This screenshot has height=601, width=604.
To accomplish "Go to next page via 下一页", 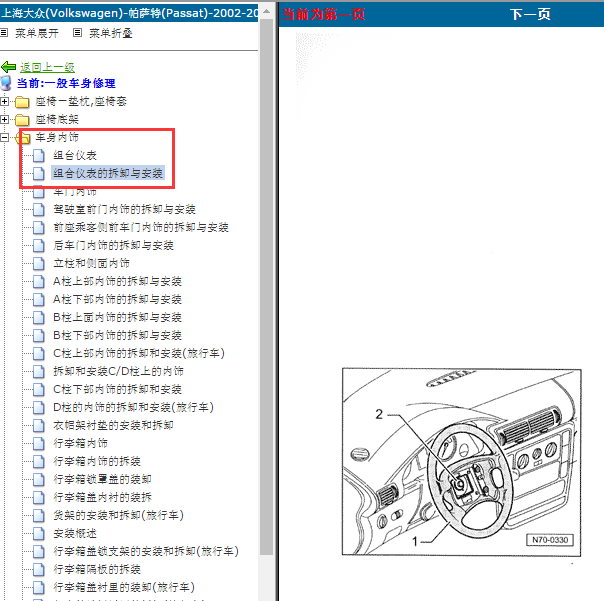I will [x=530, y=15].
